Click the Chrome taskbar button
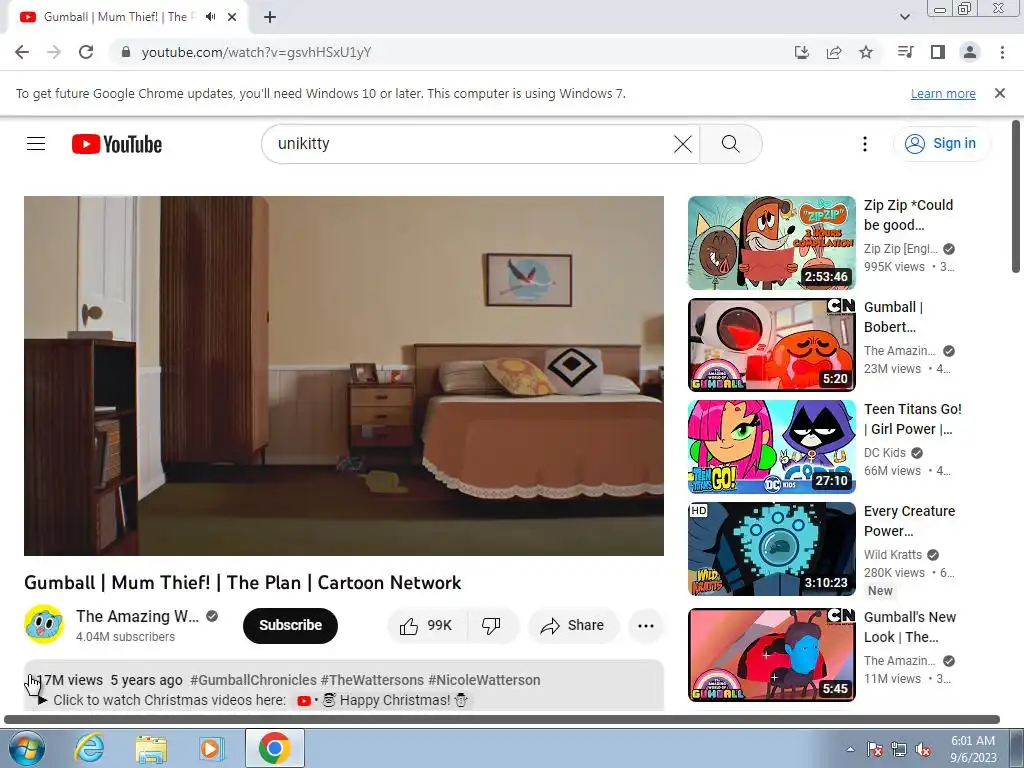 [274, 748]
